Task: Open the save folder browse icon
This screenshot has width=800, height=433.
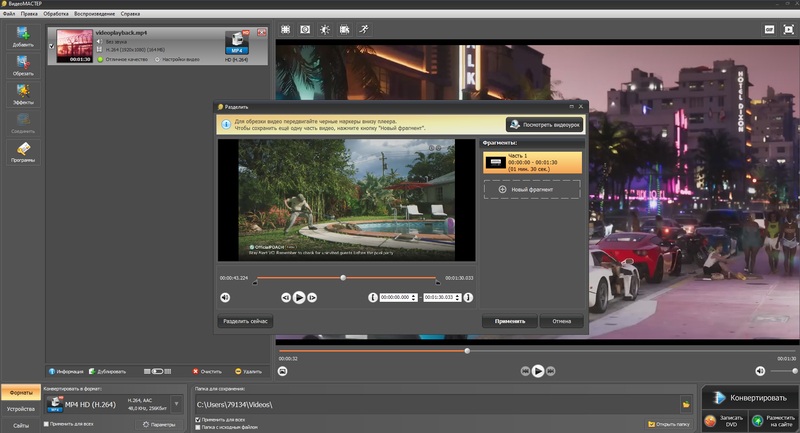Action: tap(686, 404)
